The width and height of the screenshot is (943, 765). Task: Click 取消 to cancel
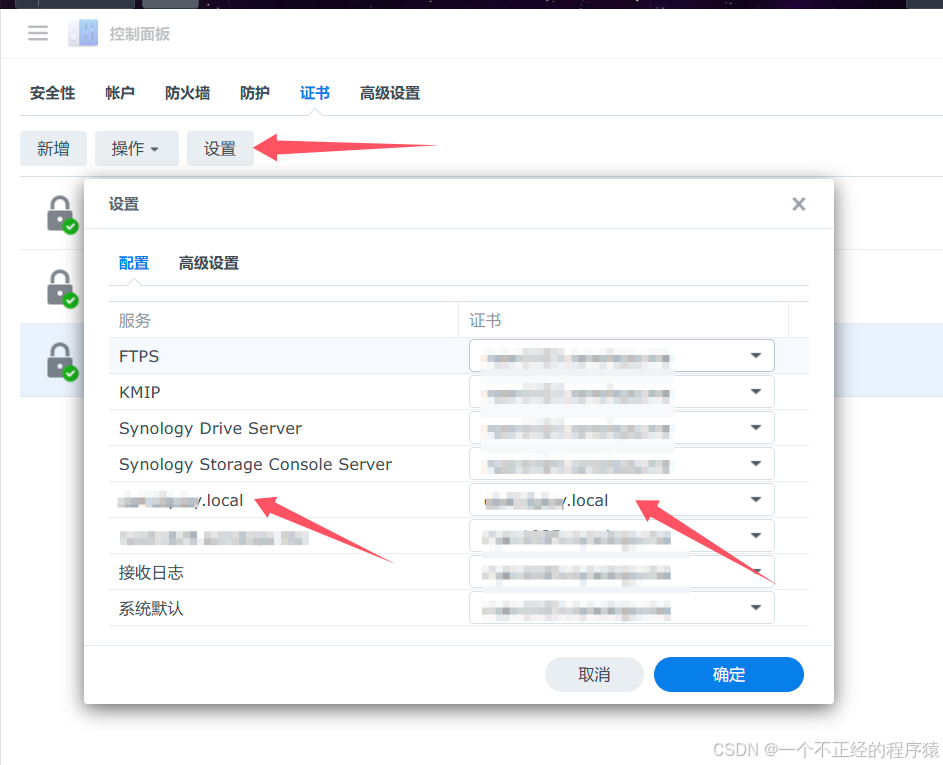point(594,674)
